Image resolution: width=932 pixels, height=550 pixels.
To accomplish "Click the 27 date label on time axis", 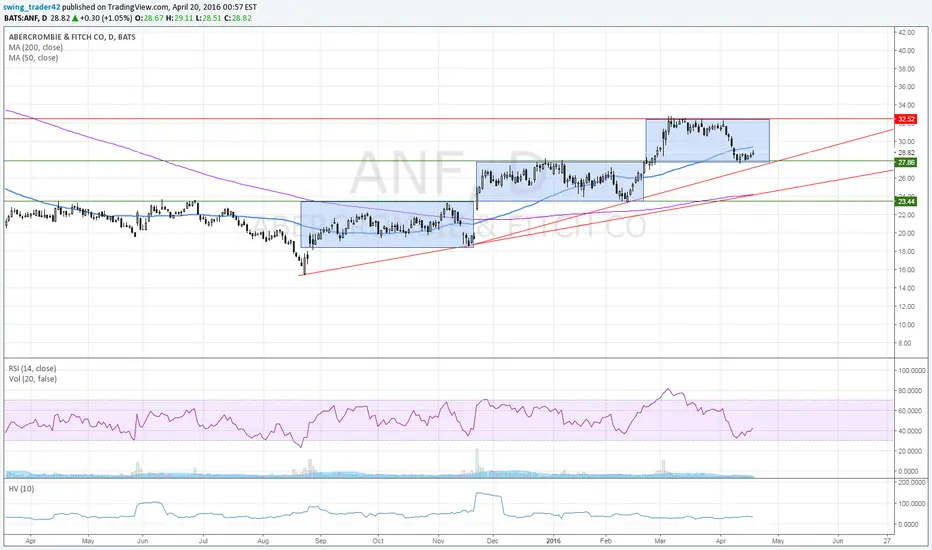I will pos(887,541).
